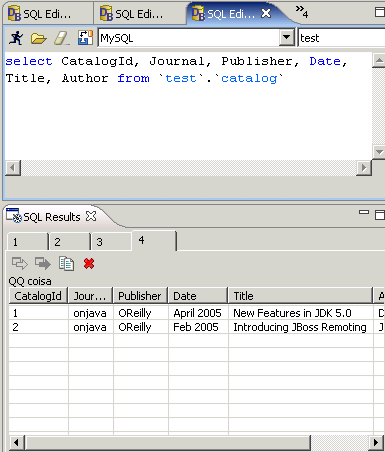Select results tab 4
Image resolution: width=385 pixels, height=452 pixels.
(x=154, y=240)
